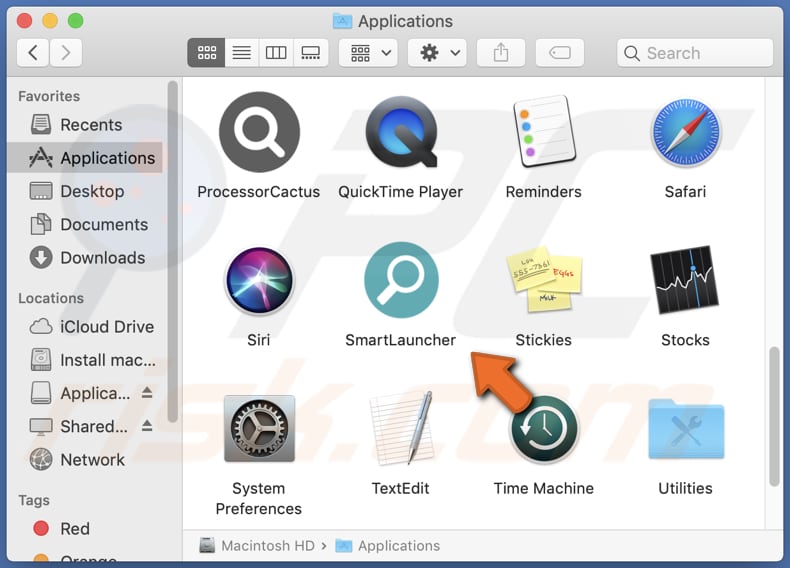Select the TextEdit app icon

click(401, 428)
